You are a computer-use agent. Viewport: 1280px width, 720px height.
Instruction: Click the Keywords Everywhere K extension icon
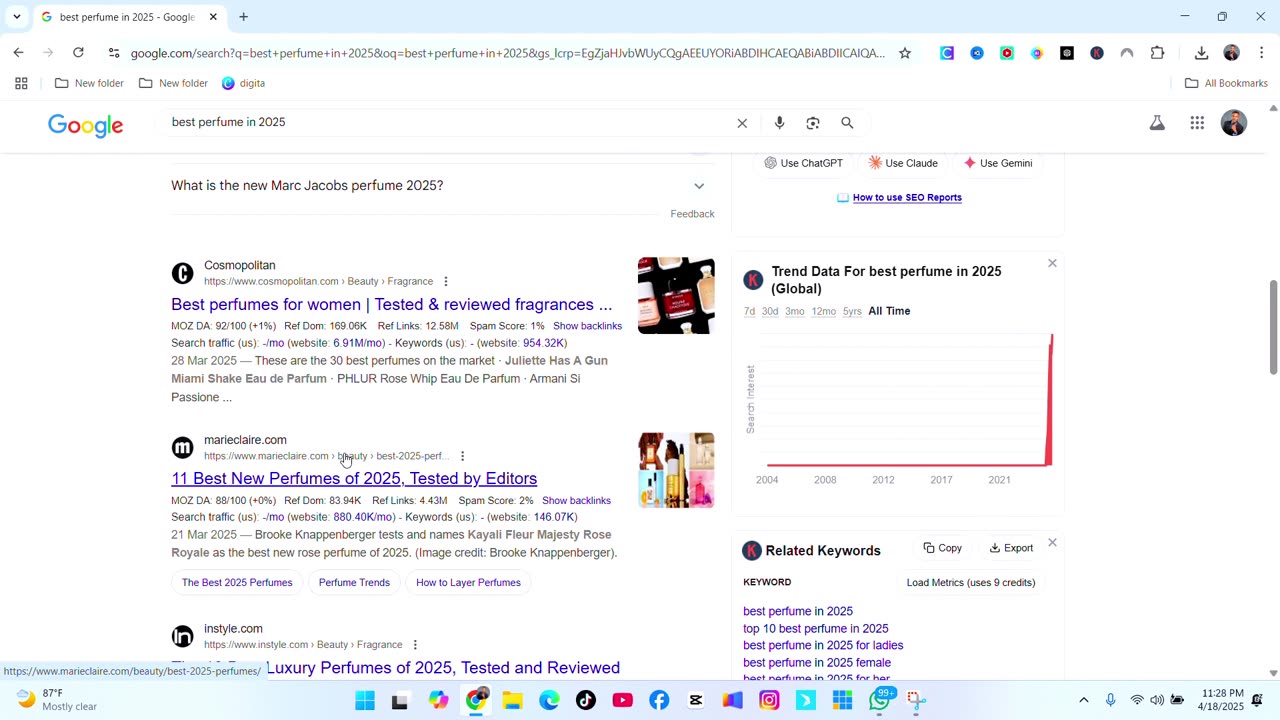click(1097, 53)
